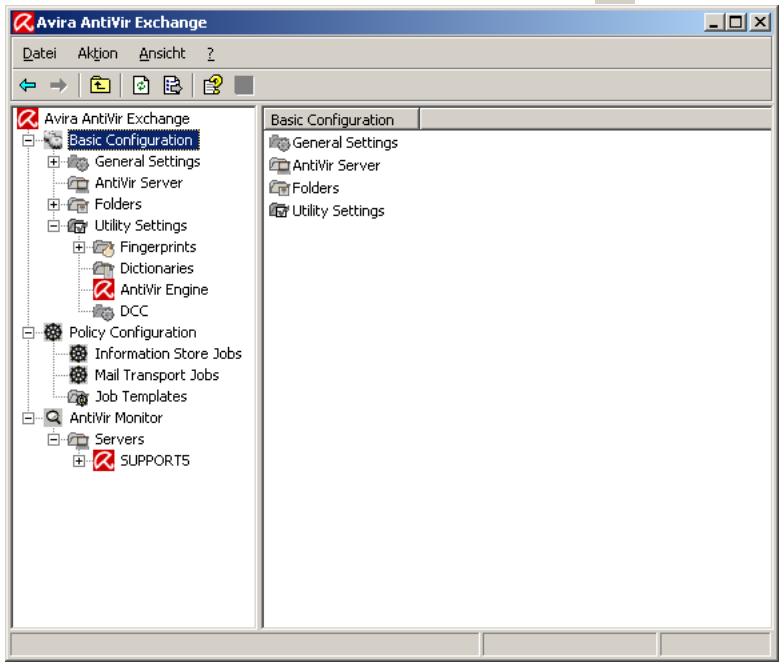This screenshot has height=664, width=784.
Task: Open the Datei menu
Action: 40,53
